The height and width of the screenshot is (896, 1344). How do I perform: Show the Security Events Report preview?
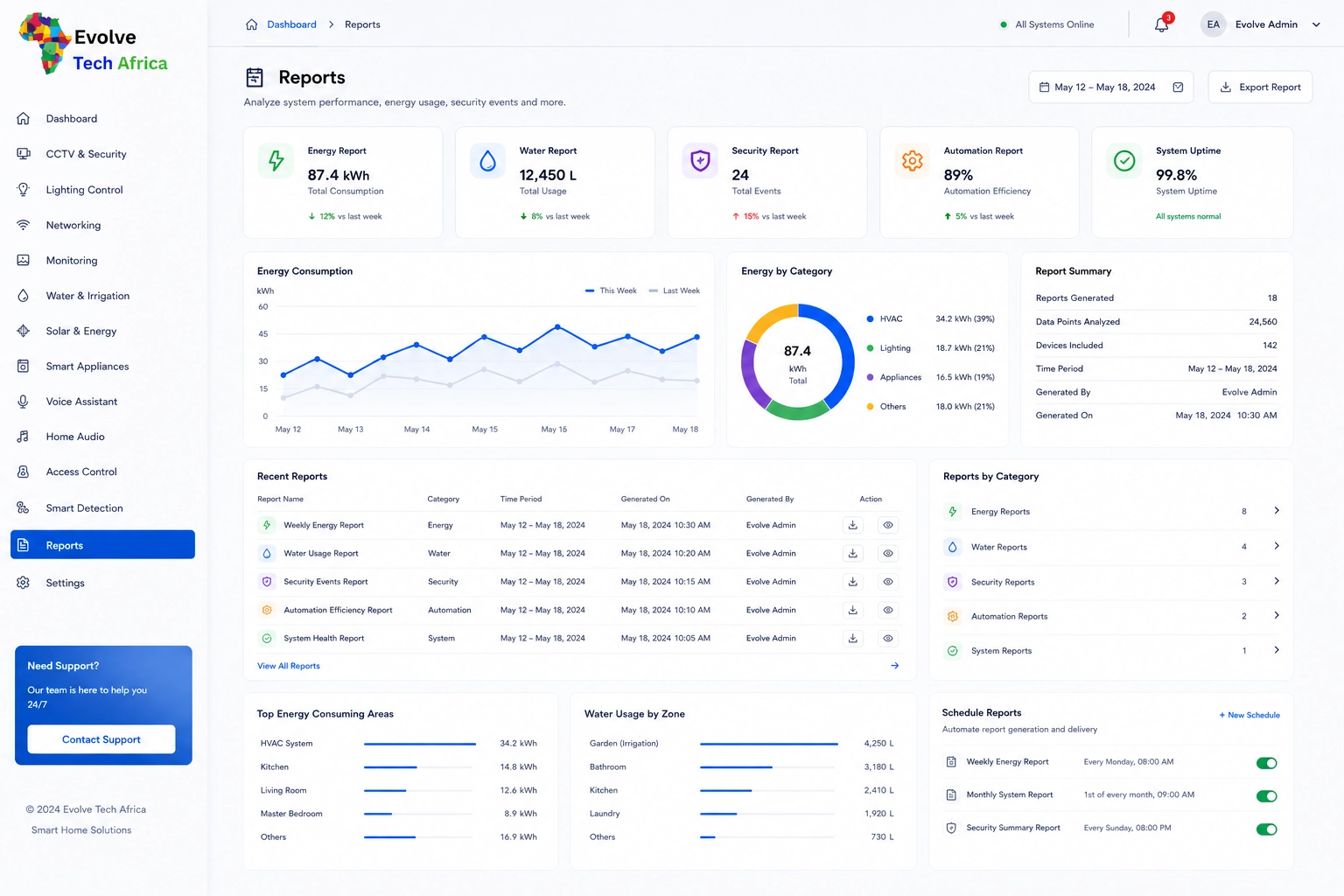[888, 582]
